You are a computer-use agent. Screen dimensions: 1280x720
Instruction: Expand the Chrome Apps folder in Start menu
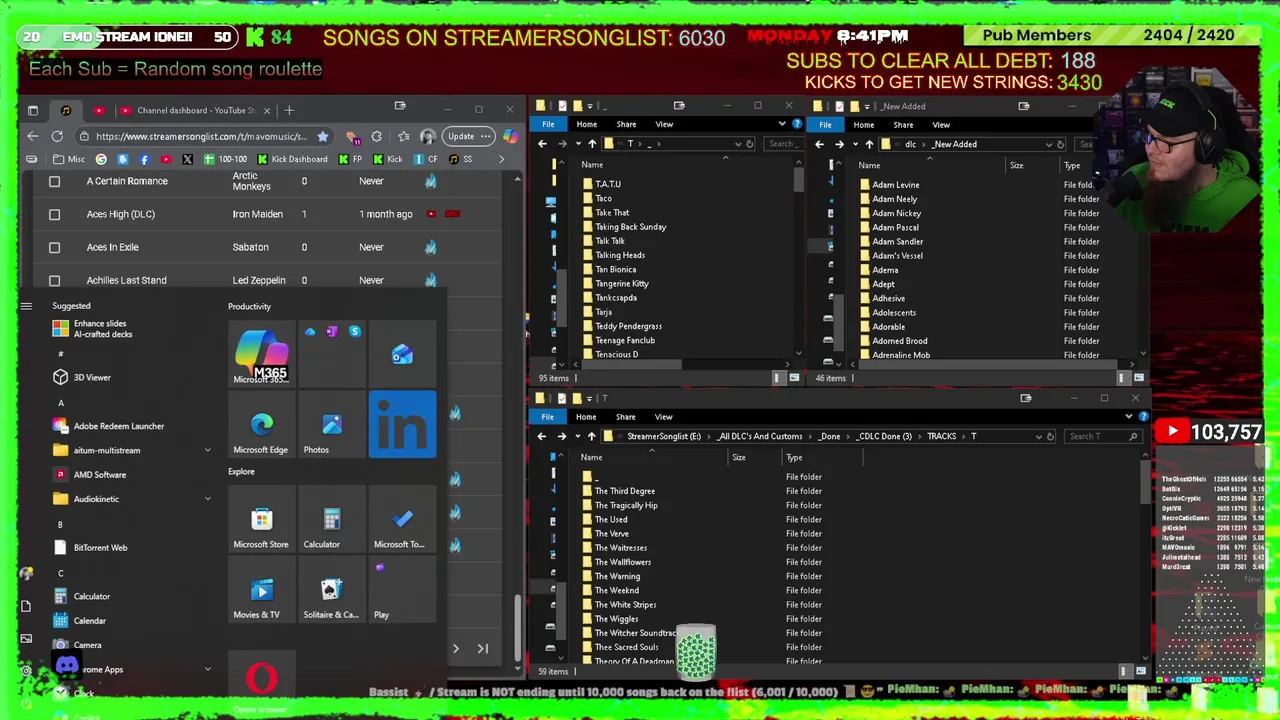208,669
